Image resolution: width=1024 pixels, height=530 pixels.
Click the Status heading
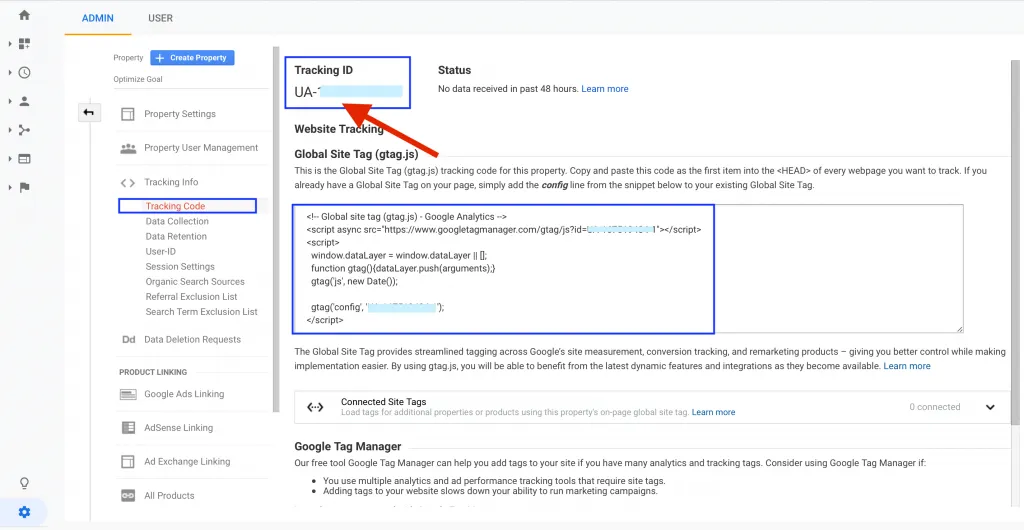coord(455,70)
